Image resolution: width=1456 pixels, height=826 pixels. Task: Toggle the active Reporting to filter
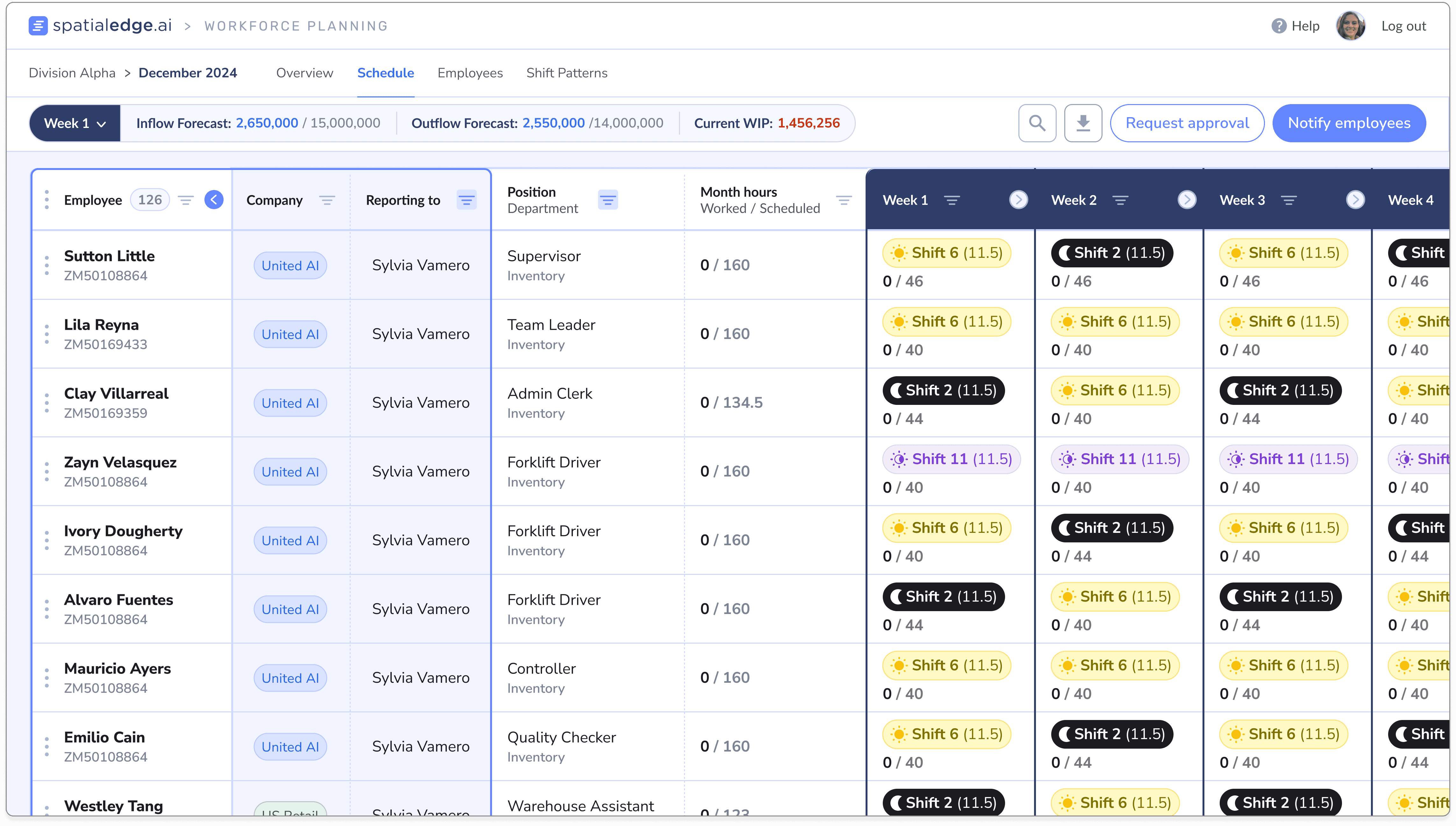tap(467, 200)
